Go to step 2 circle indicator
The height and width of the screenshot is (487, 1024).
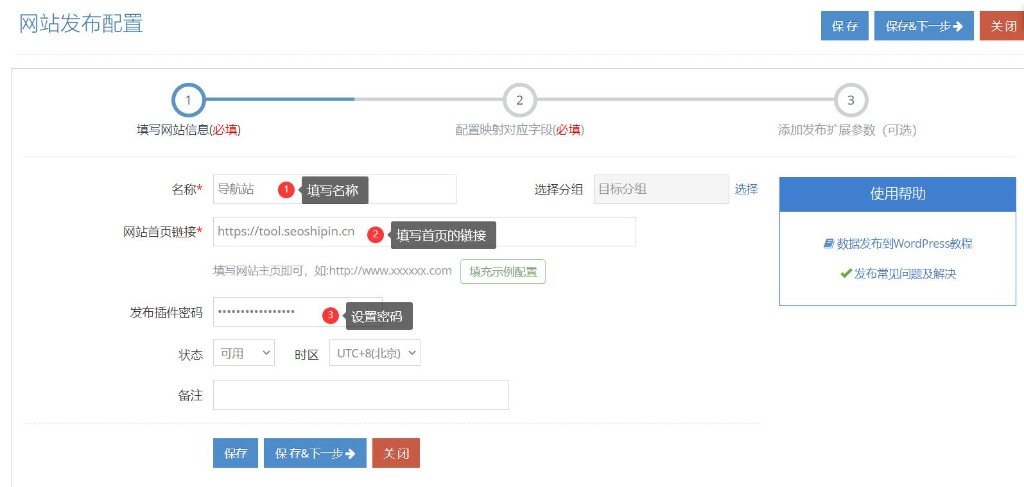coord(519,100)
